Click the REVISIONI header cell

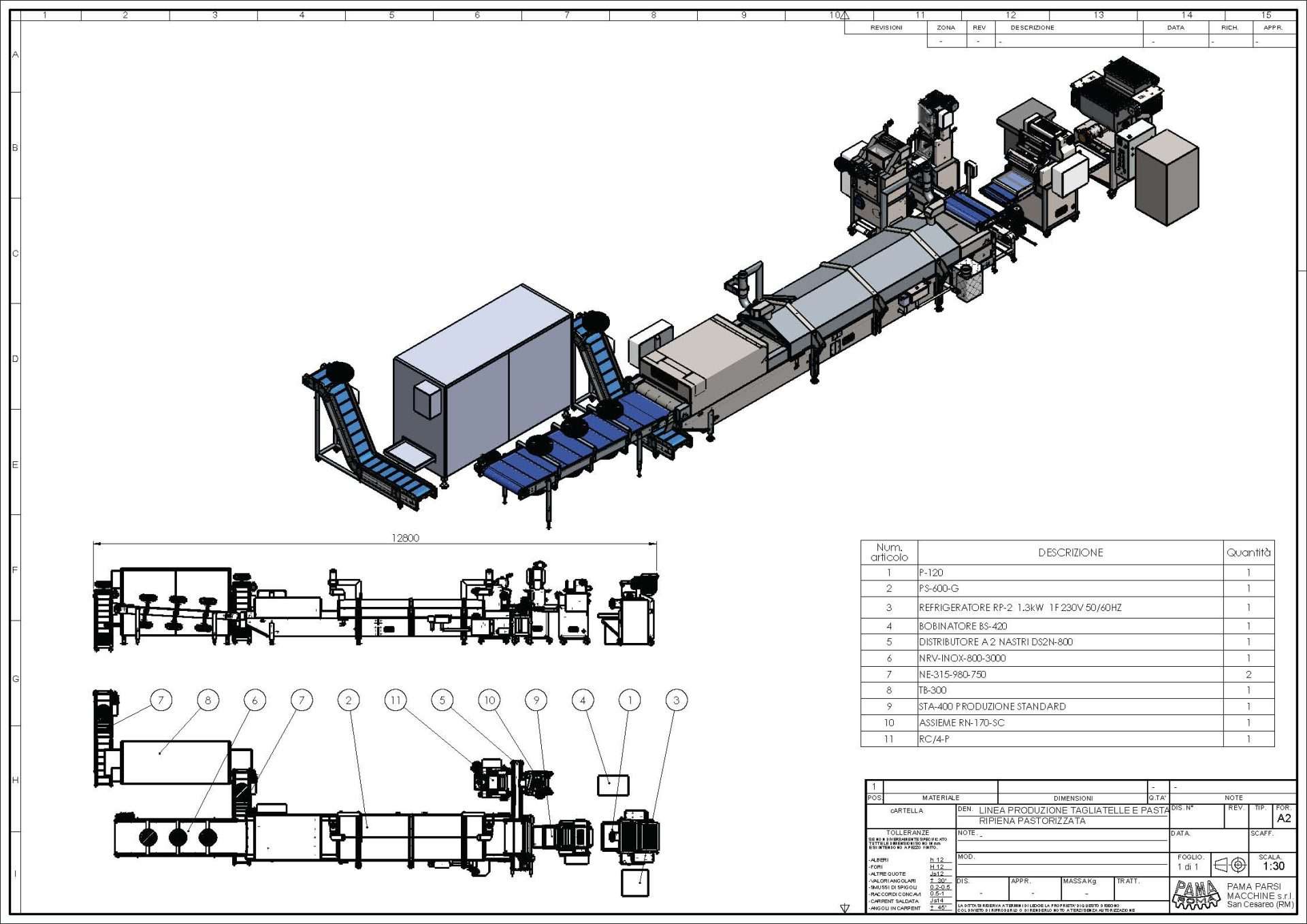(886, 28)
